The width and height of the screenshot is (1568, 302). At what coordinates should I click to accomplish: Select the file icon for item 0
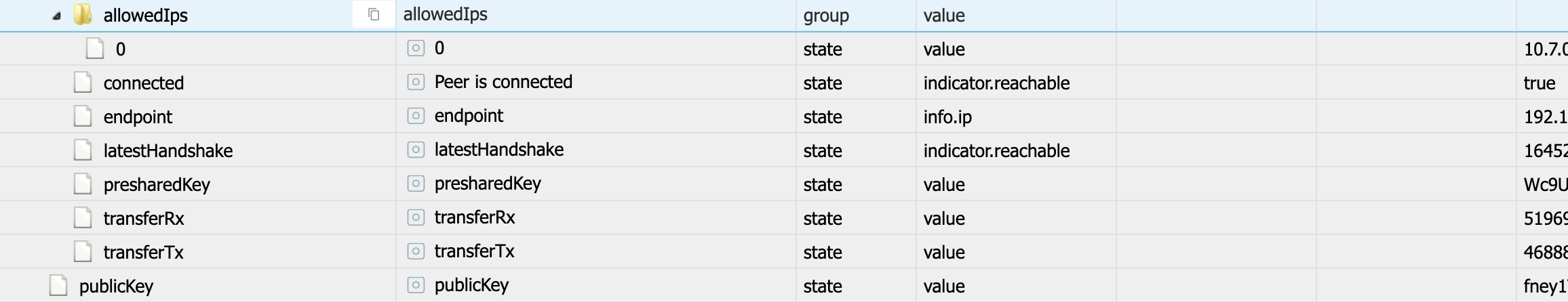pyautogui.click(x=95, y=49)
